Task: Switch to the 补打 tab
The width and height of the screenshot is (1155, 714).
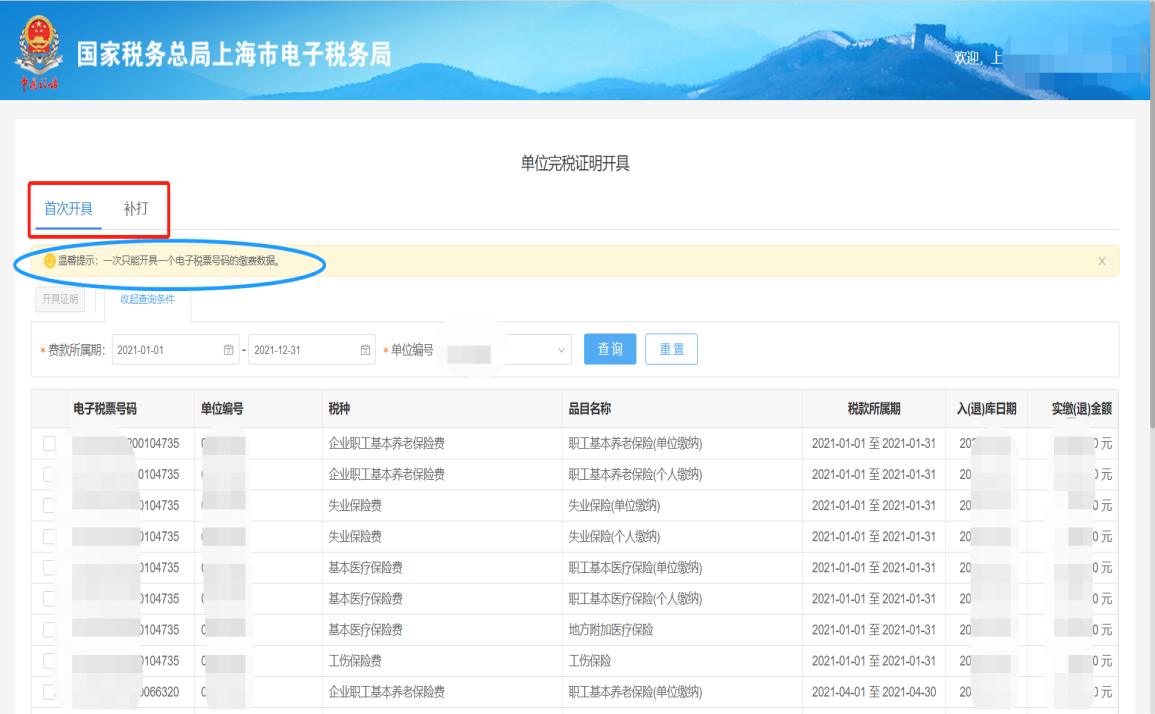Action: click(x=136, y=209)
